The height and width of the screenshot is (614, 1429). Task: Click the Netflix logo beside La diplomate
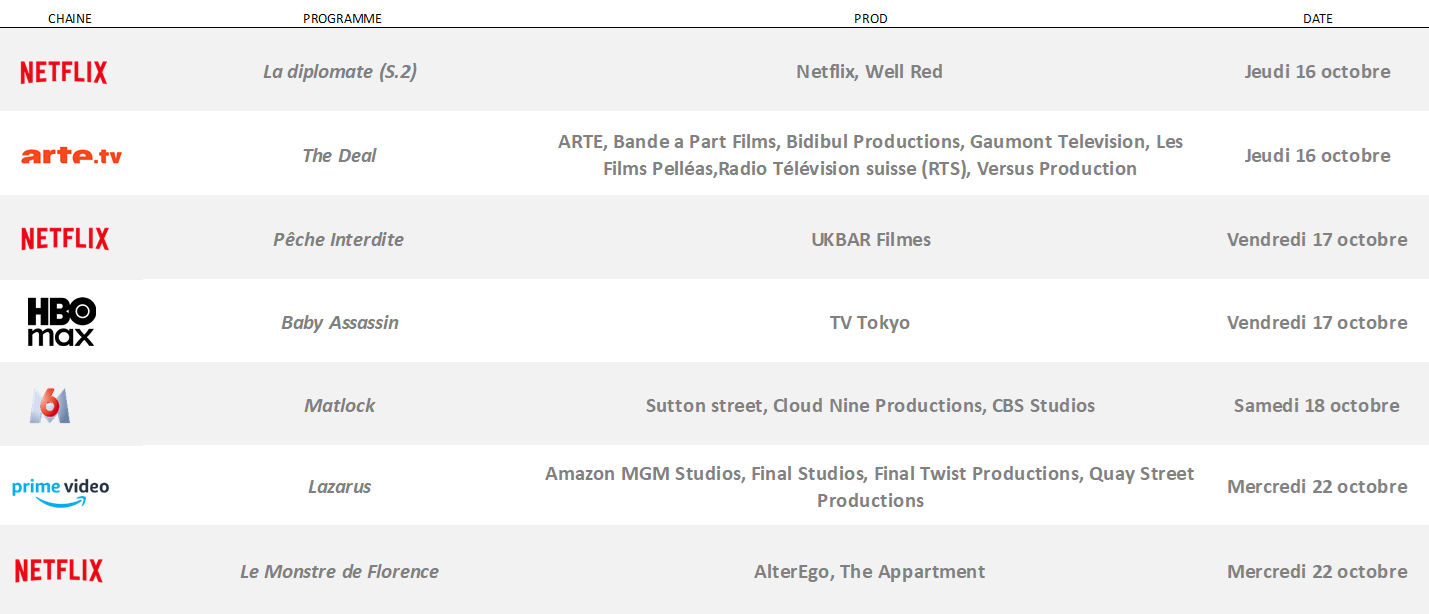click(x=63, y=72)
